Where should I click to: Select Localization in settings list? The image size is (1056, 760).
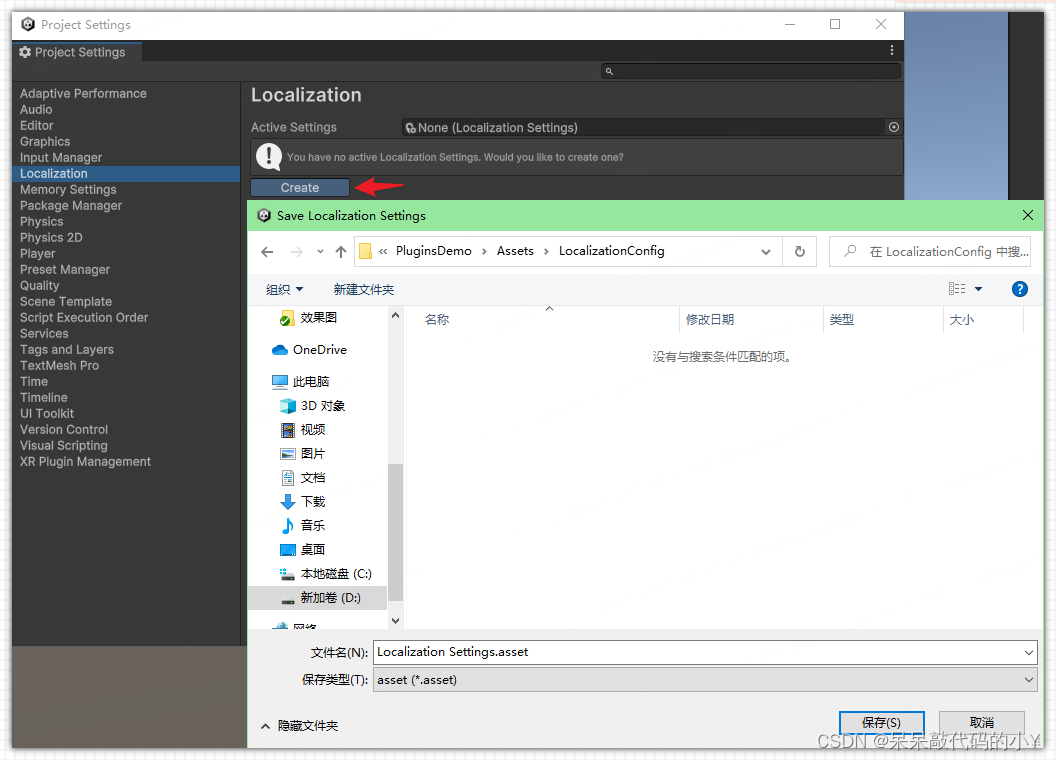[x=126, y=174]
